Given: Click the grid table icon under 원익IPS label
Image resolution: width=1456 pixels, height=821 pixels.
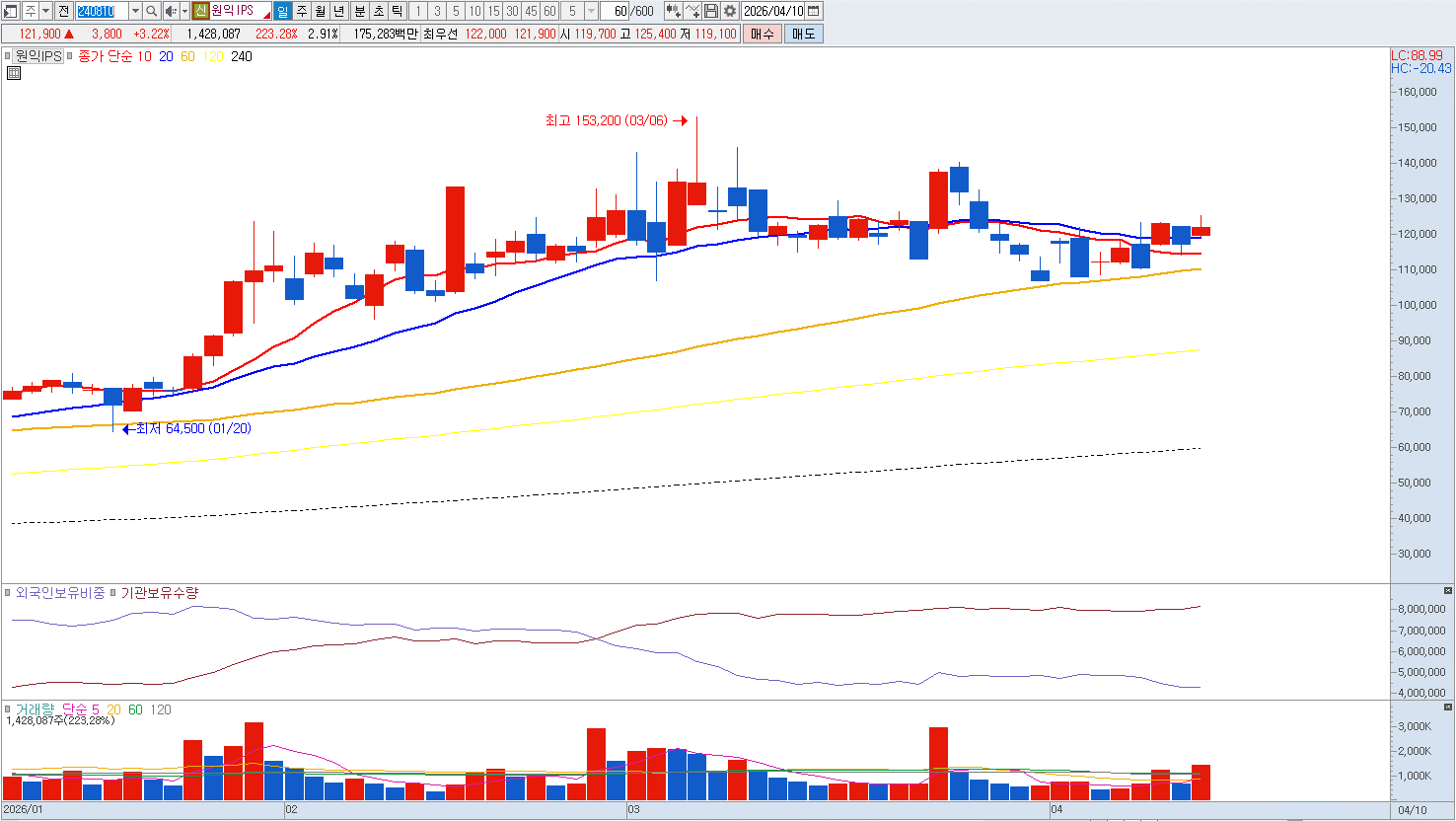Looking at the screenshot, I should point(14,73).
